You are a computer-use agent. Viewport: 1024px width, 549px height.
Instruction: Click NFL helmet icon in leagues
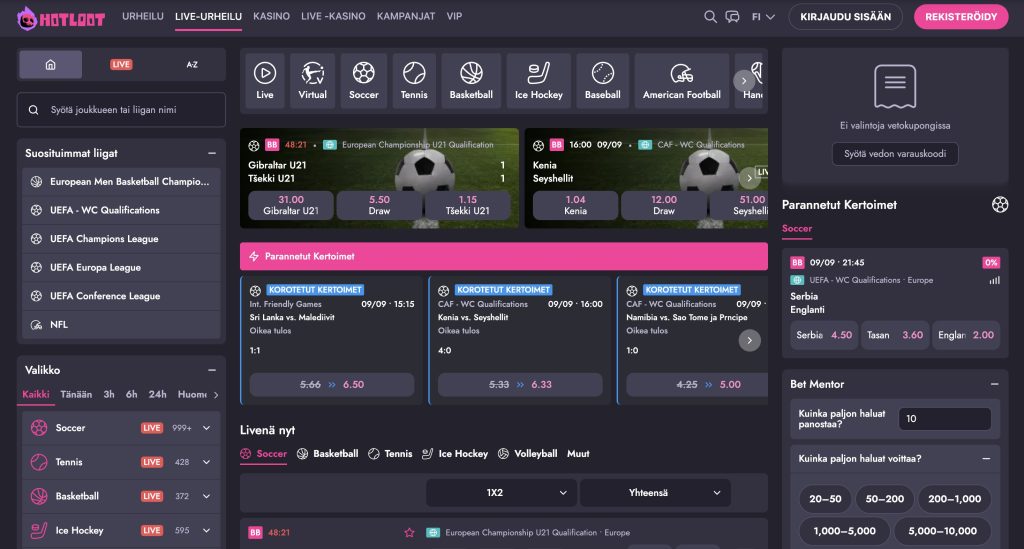pos(37,324)
